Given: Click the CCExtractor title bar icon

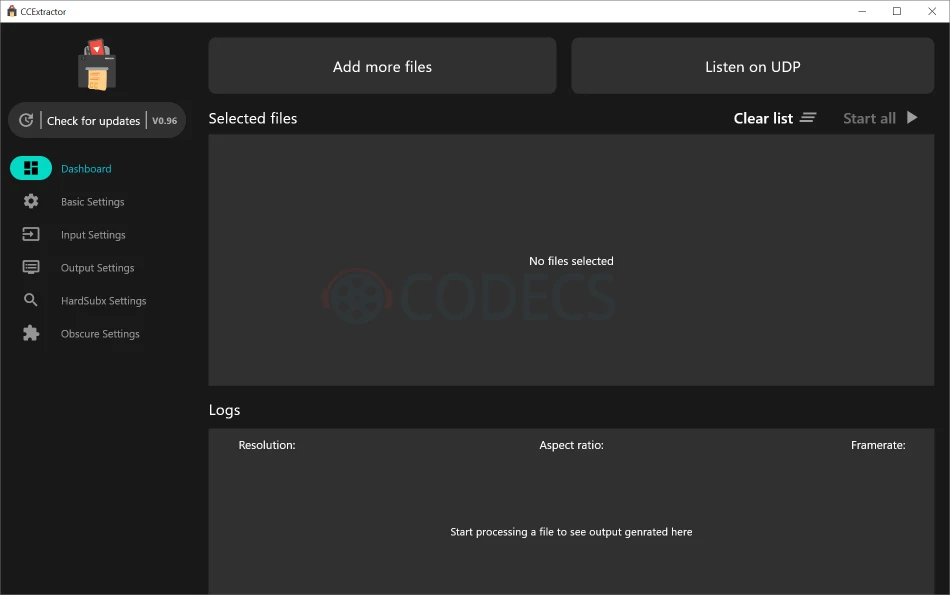Looking at the screenshot, I should point(10,11).
